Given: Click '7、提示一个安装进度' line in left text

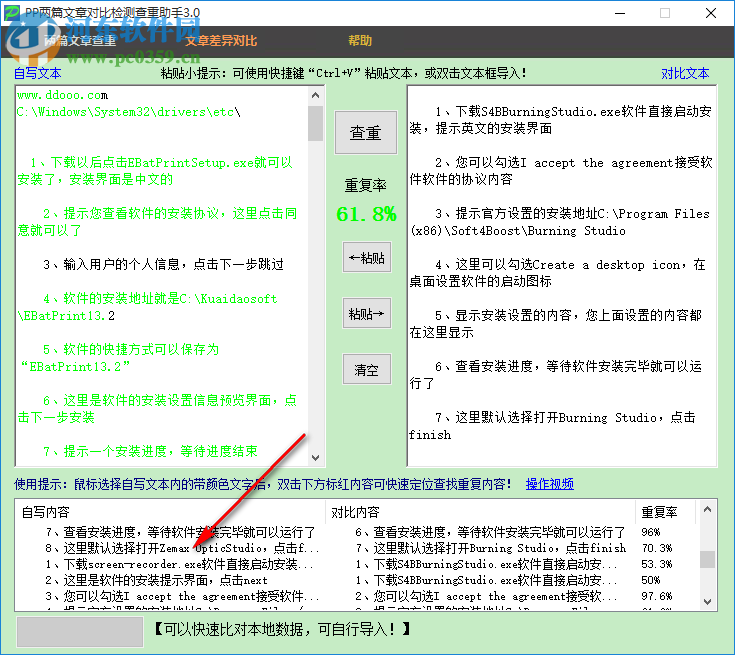Looking at the screenshot, I should point(150,451).
